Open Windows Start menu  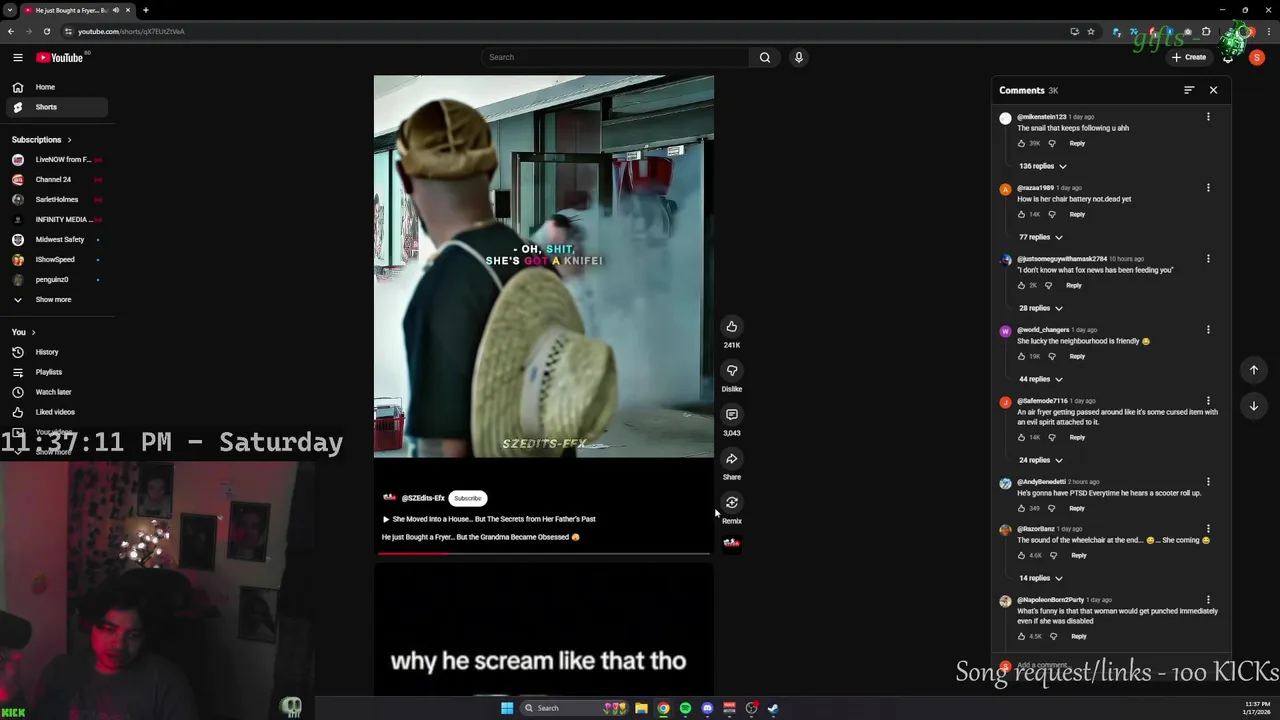[507, 708]
